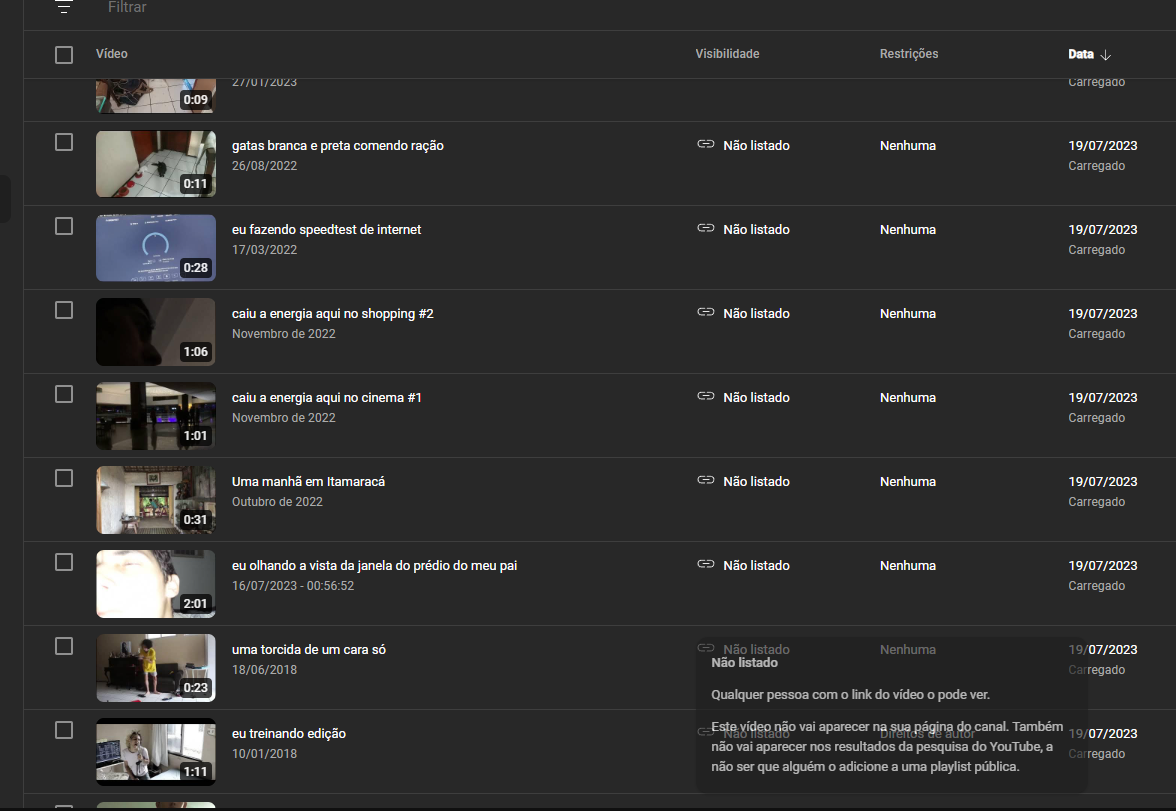1176x811 pixels.
Task: Click description 16/07/2023 - 00:56:52
Action: pos(292,586)
